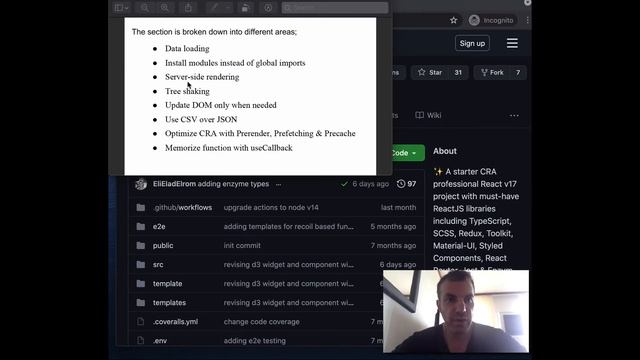Show commit check status green checkmark
This screenshot has width=640, height=360.
344,184
